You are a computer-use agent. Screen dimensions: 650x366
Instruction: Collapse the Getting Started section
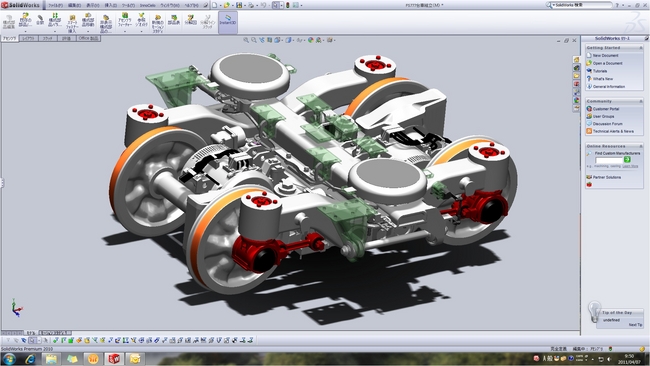641,48
